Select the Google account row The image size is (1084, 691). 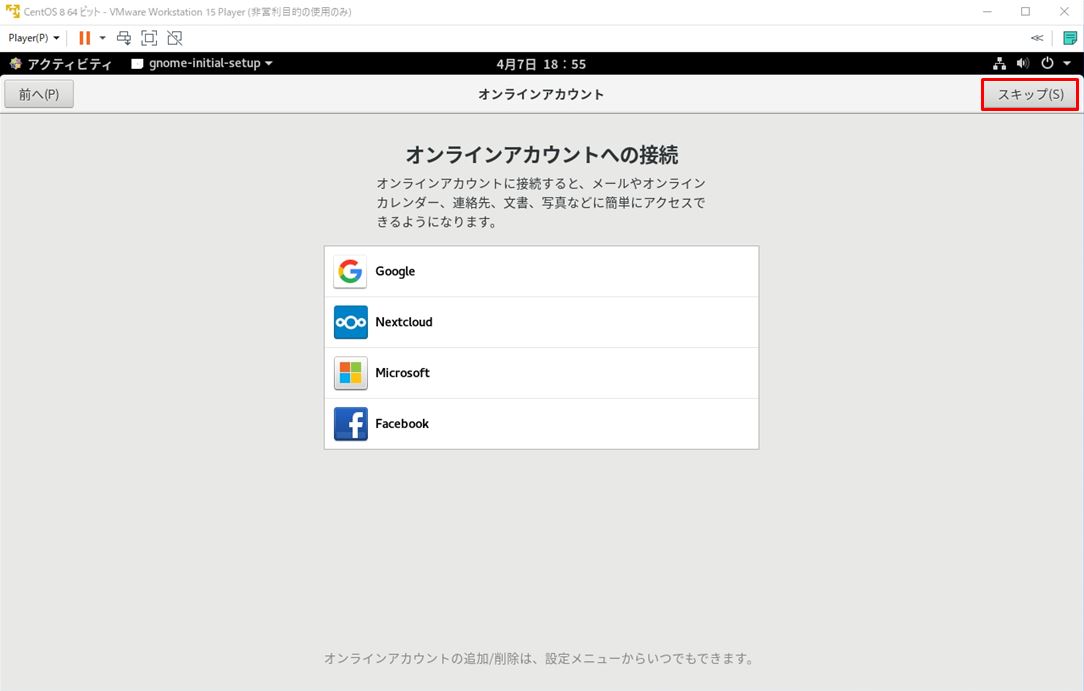tap(541, 272)
